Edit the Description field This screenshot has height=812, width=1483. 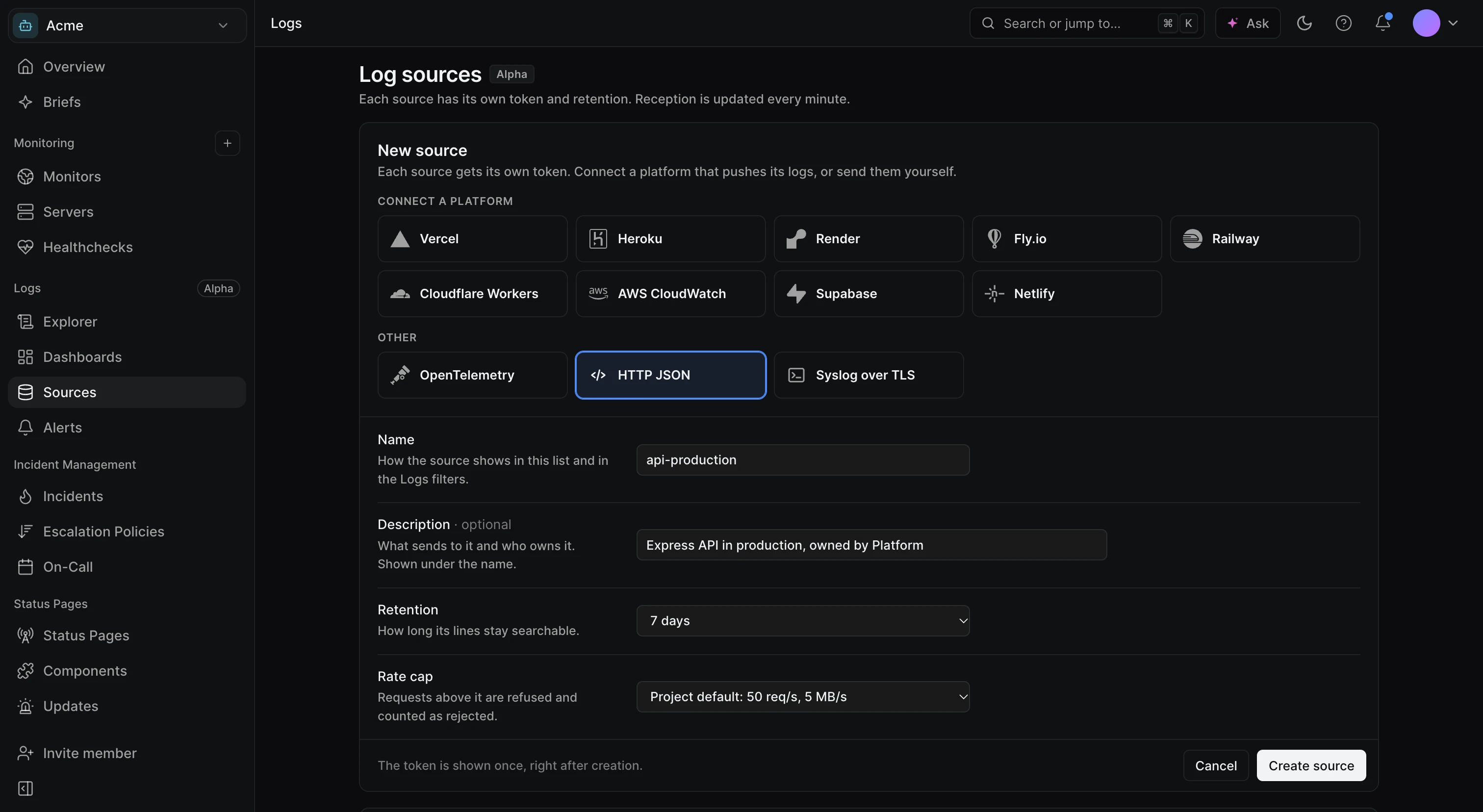pos(871,545)
